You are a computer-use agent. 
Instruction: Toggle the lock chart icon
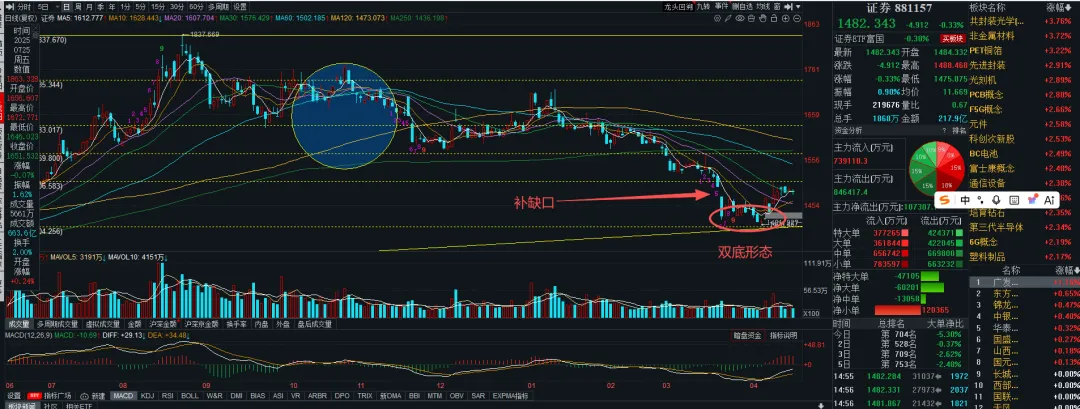[x=773, y=19]
